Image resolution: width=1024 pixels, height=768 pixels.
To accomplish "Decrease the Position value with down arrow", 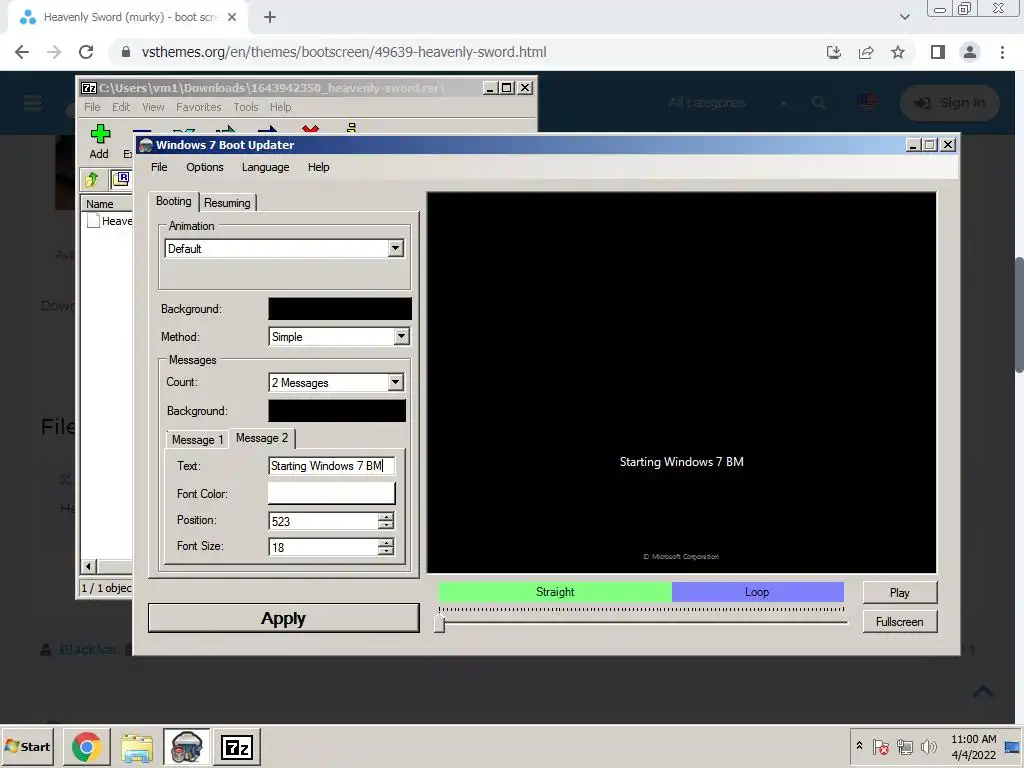I will tap(386, 525).
